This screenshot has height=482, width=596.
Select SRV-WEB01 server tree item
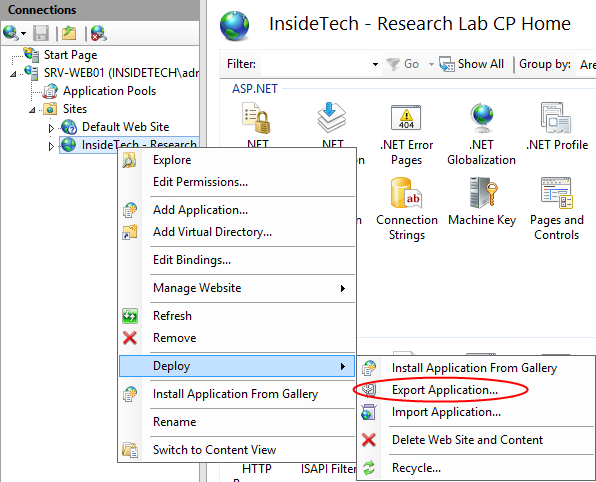122,73
